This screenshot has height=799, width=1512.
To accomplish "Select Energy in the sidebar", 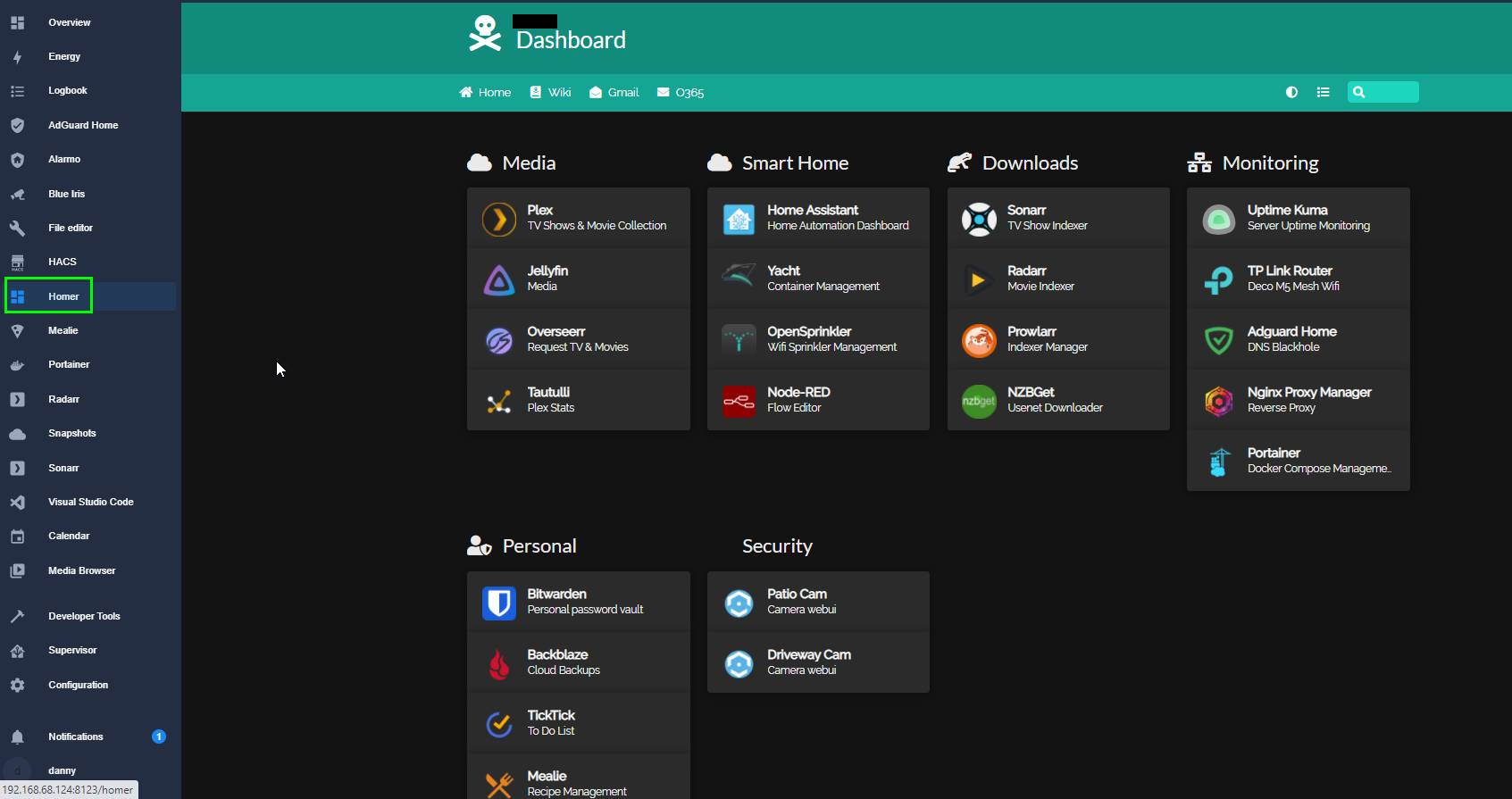I will pos(89,56).
